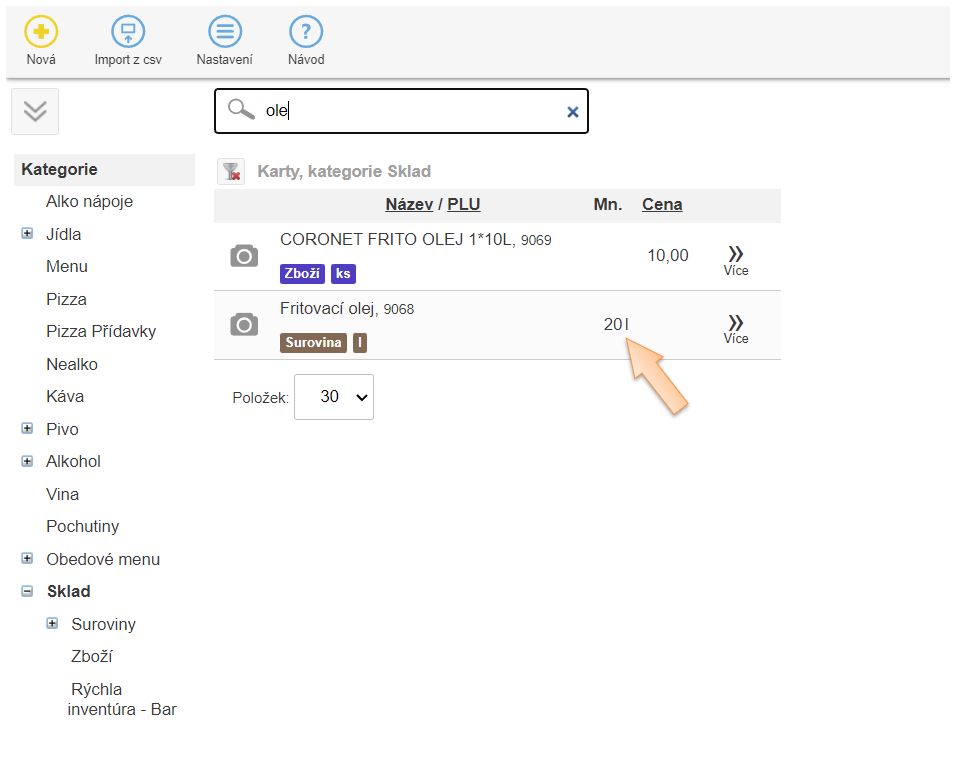Sort by Název column header

[x=409, y=204]
